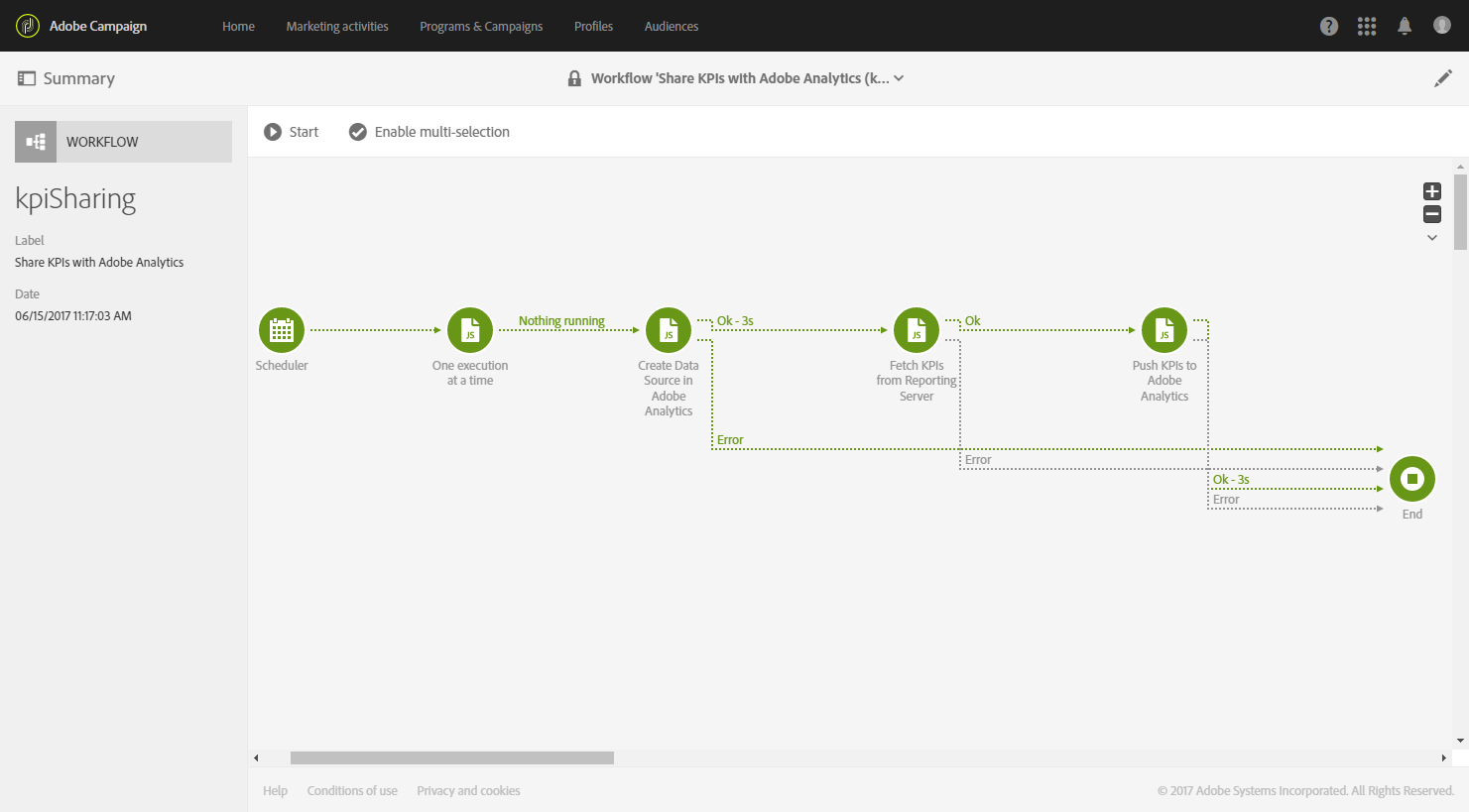Open the notifications bell icon
Screen dimensions: 1469x812
(1405, 27)
